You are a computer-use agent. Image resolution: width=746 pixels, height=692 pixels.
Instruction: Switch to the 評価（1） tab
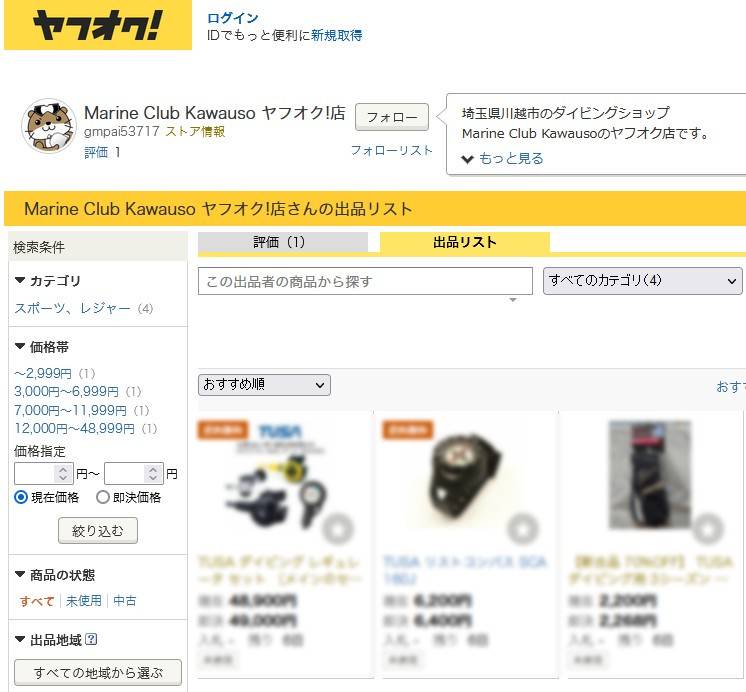[283, 242]
